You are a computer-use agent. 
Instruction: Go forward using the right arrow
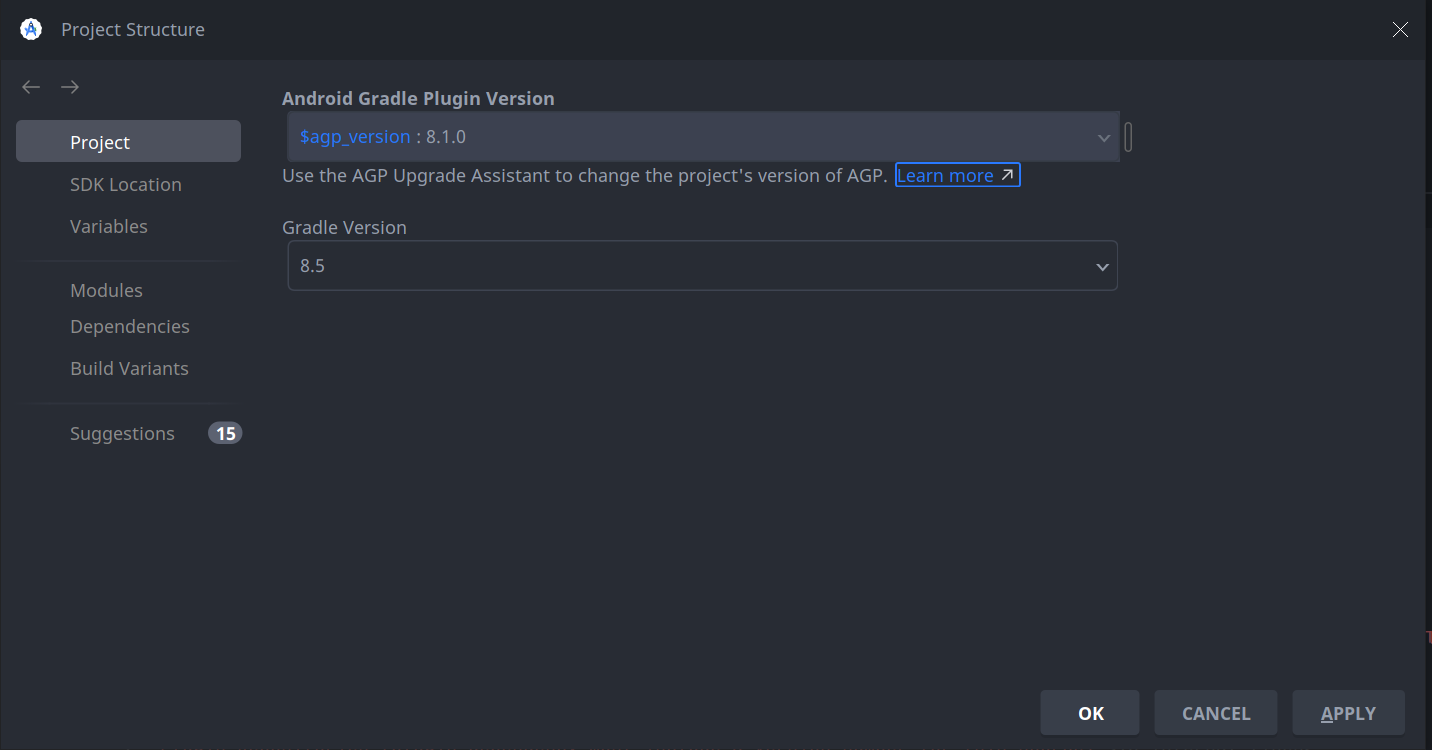pyautogui.click(x=69, y=87)
